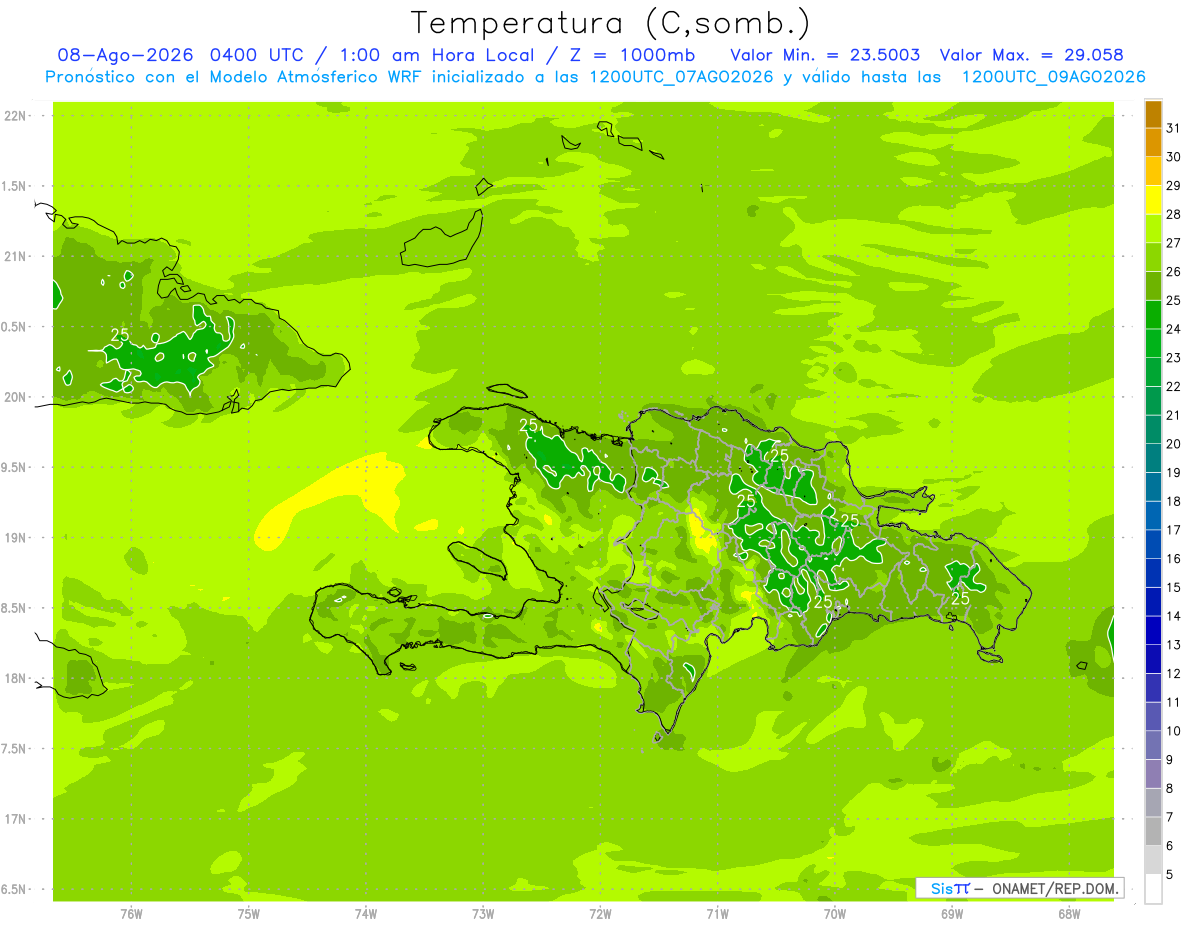The width and height of the screenshot is (1200, 927).
Task: Click the purple legend swatch between 9 and 10
Action: [1153, 745]
